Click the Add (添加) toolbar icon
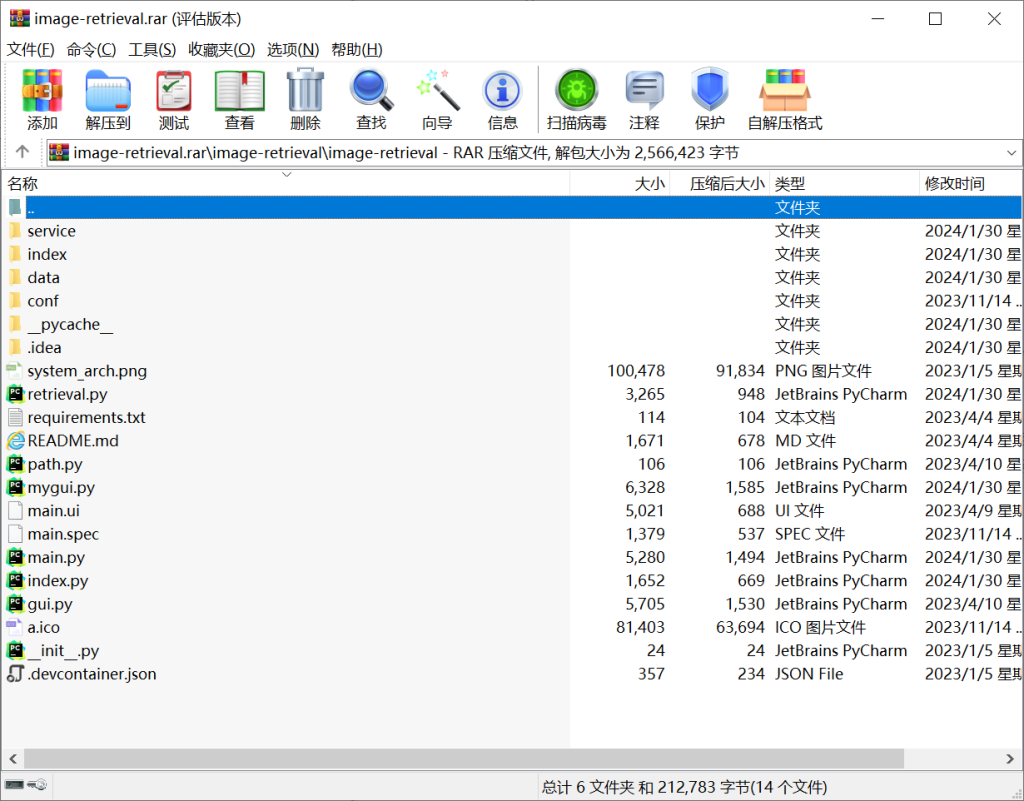This screenshot has height=801, width=1024. pos(42,100)
